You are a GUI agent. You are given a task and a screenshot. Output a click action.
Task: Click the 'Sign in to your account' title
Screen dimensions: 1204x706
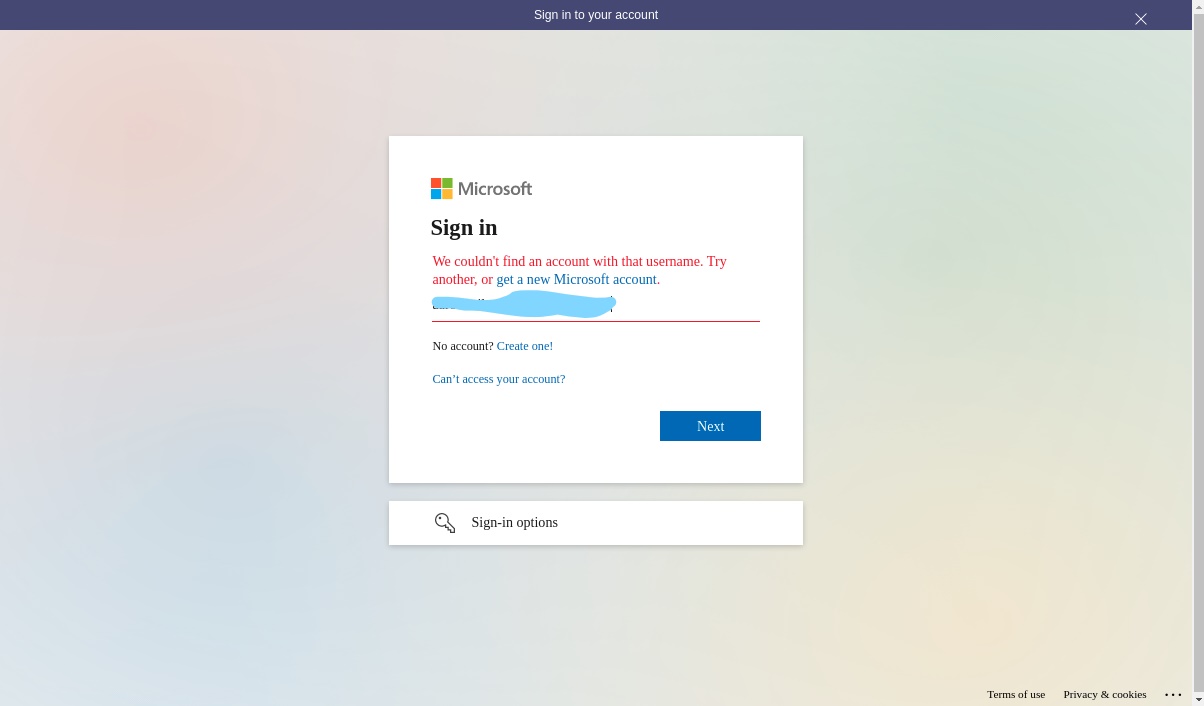(x=596, y=15)
